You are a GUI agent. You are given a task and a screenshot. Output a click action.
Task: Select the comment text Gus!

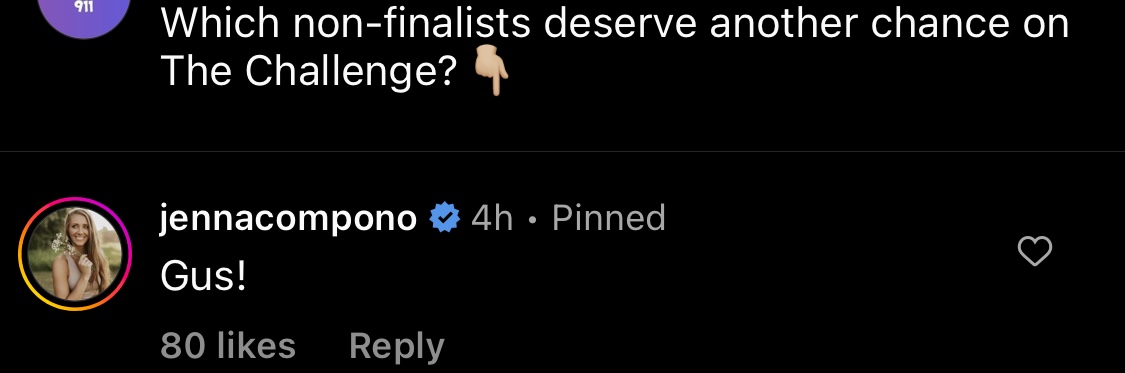click(203, 277)
